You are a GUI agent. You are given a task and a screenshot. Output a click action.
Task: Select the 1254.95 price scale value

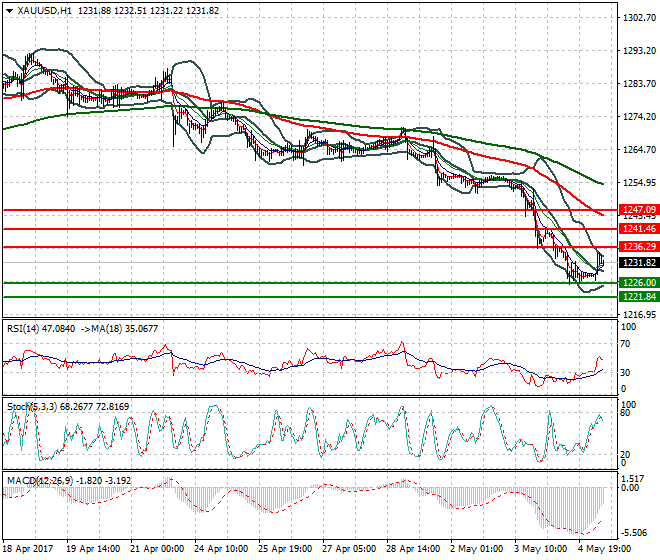pos(639,183)
